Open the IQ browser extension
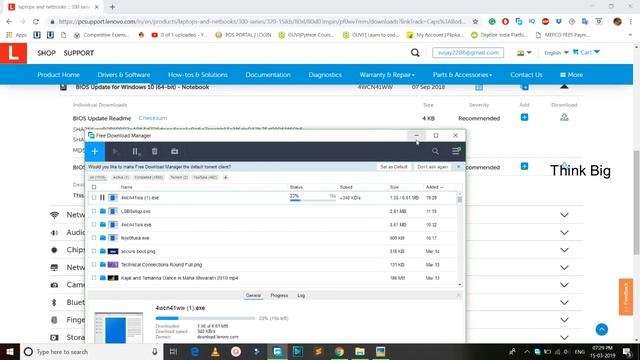The width and height of the screenshot is (640, 360). click(x=532, y=21)
